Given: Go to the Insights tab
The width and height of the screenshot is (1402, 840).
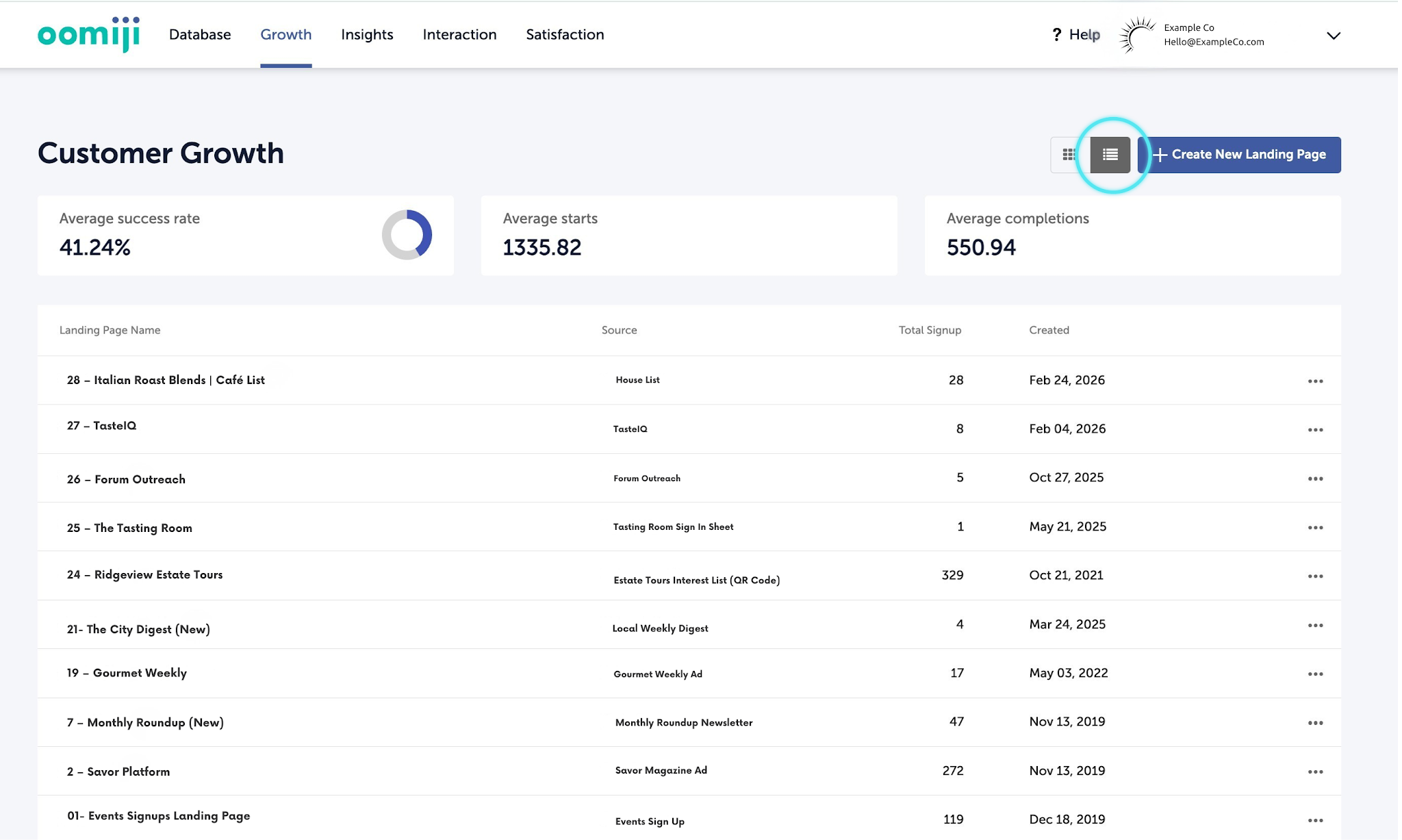Looking at the screenshot, I should tap(367, 35).
